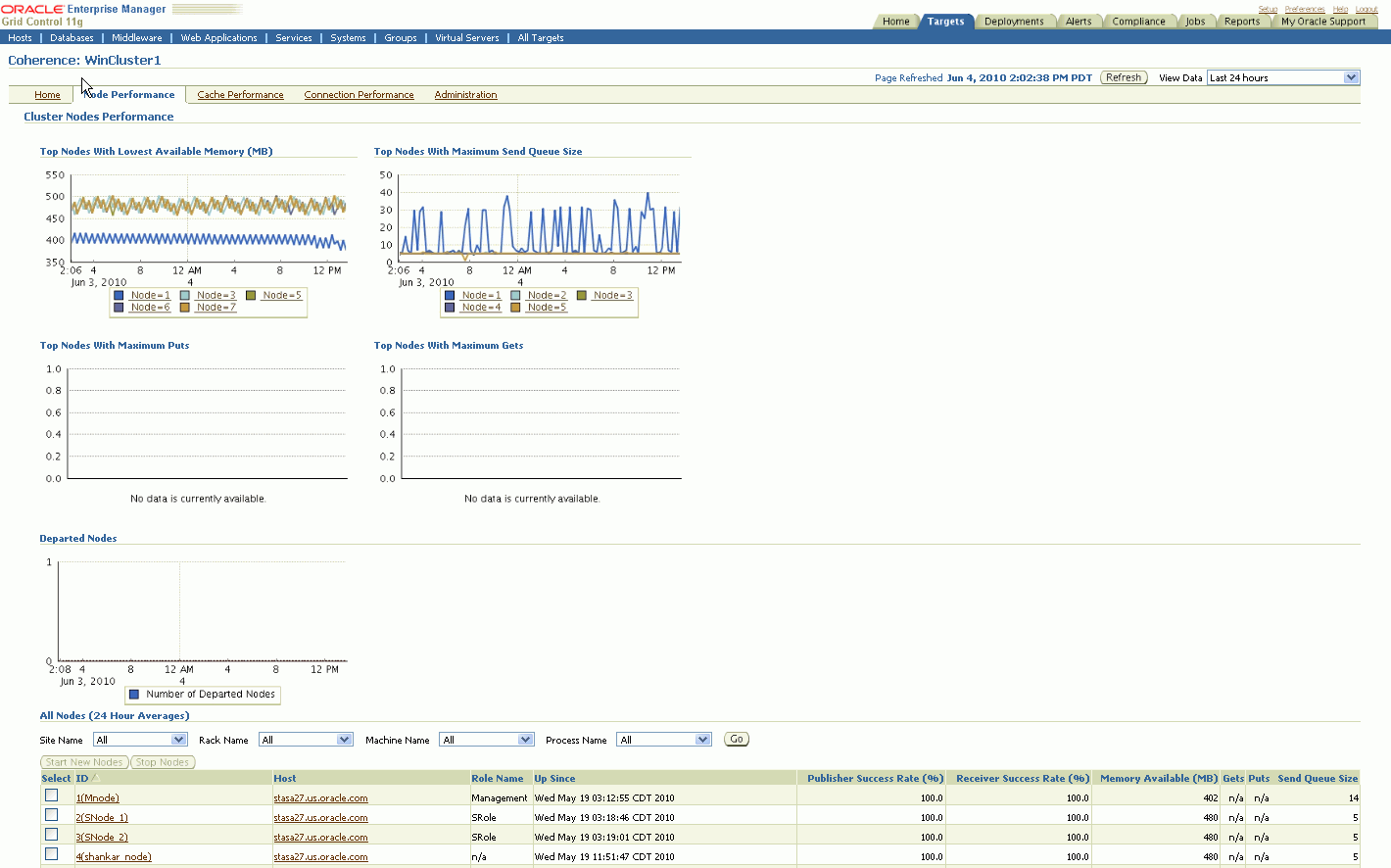1391x868 pixels.
Task: Sort by the Up Since column header
Action: pos(554,778)
